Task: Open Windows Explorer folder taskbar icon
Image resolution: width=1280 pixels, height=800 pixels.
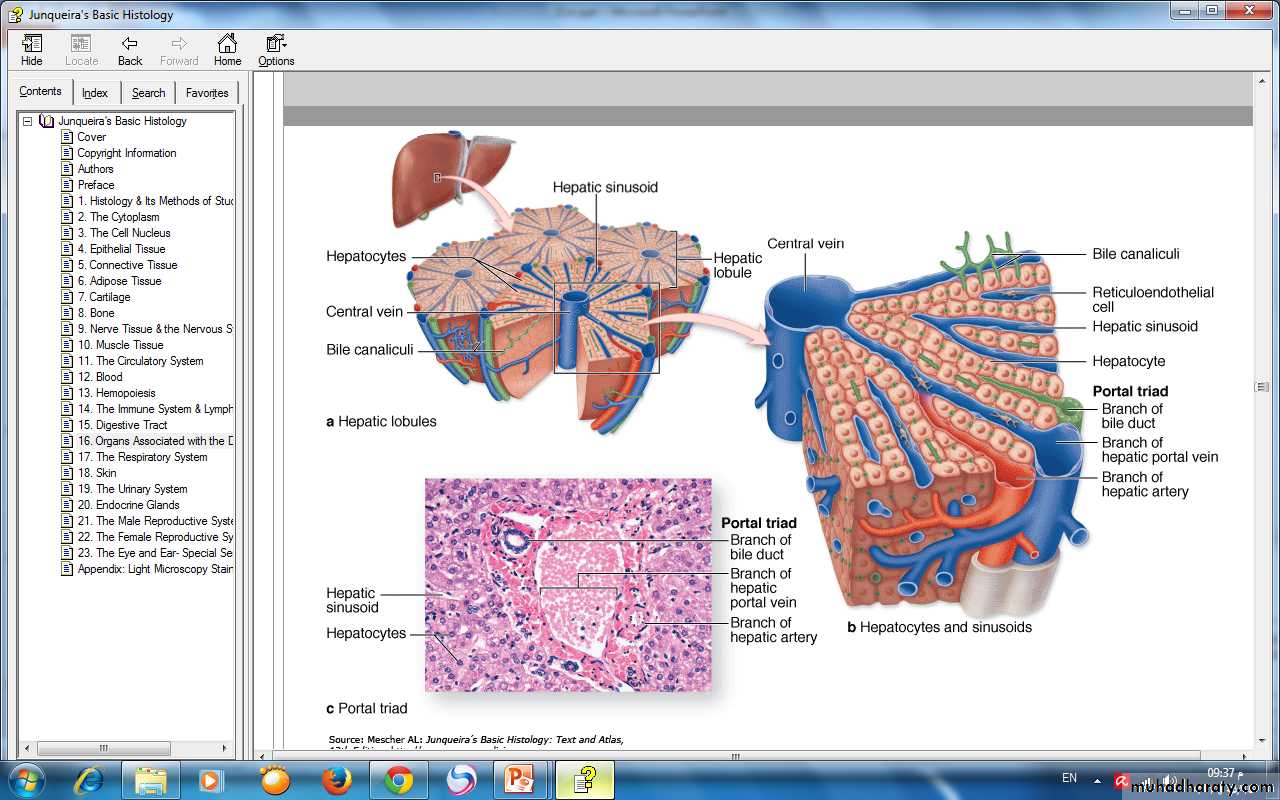Action: (x=151, y=779)
